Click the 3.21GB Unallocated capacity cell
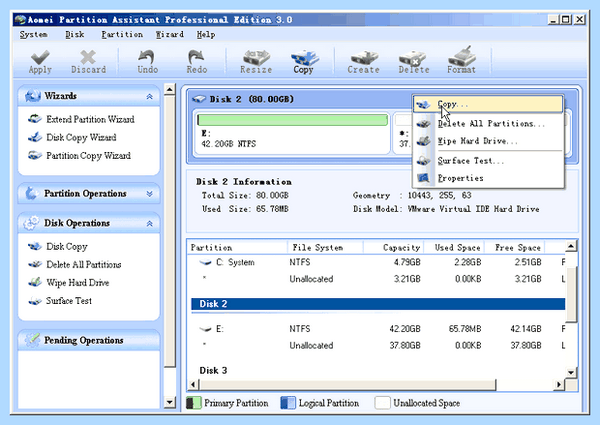 click(x=407, y=279)
